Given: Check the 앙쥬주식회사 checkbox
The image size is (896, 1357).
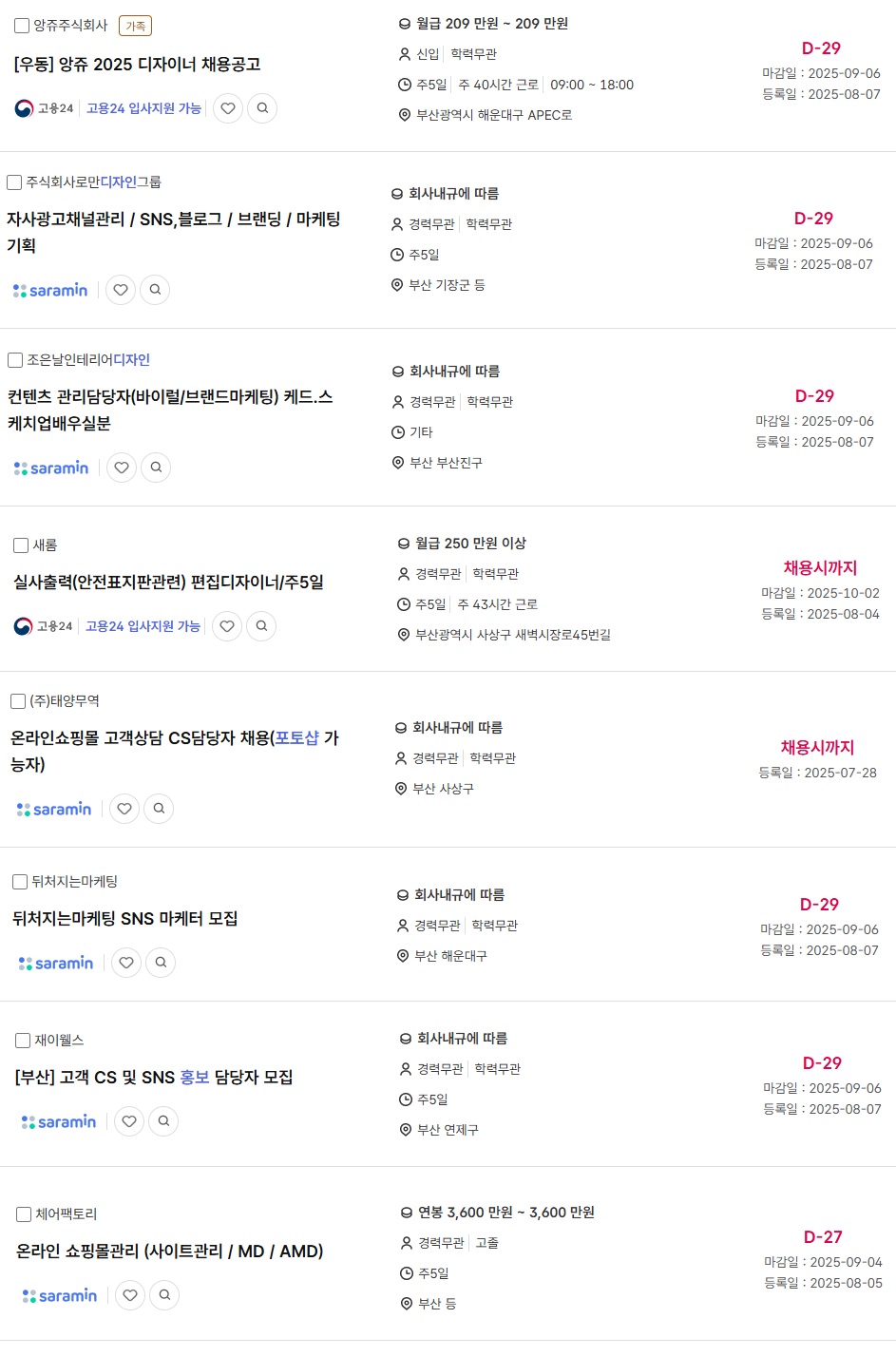Looking at the screenshot, I should point(22,26).
